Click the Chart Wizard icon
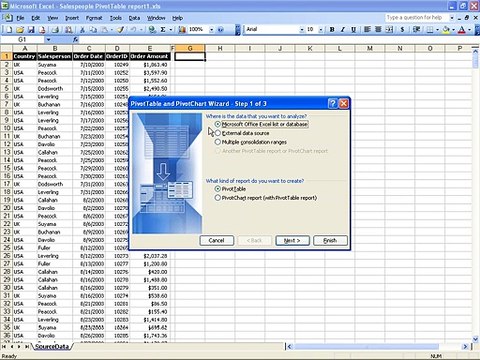This screenshot has width=480, height=360. coord(182,30)
